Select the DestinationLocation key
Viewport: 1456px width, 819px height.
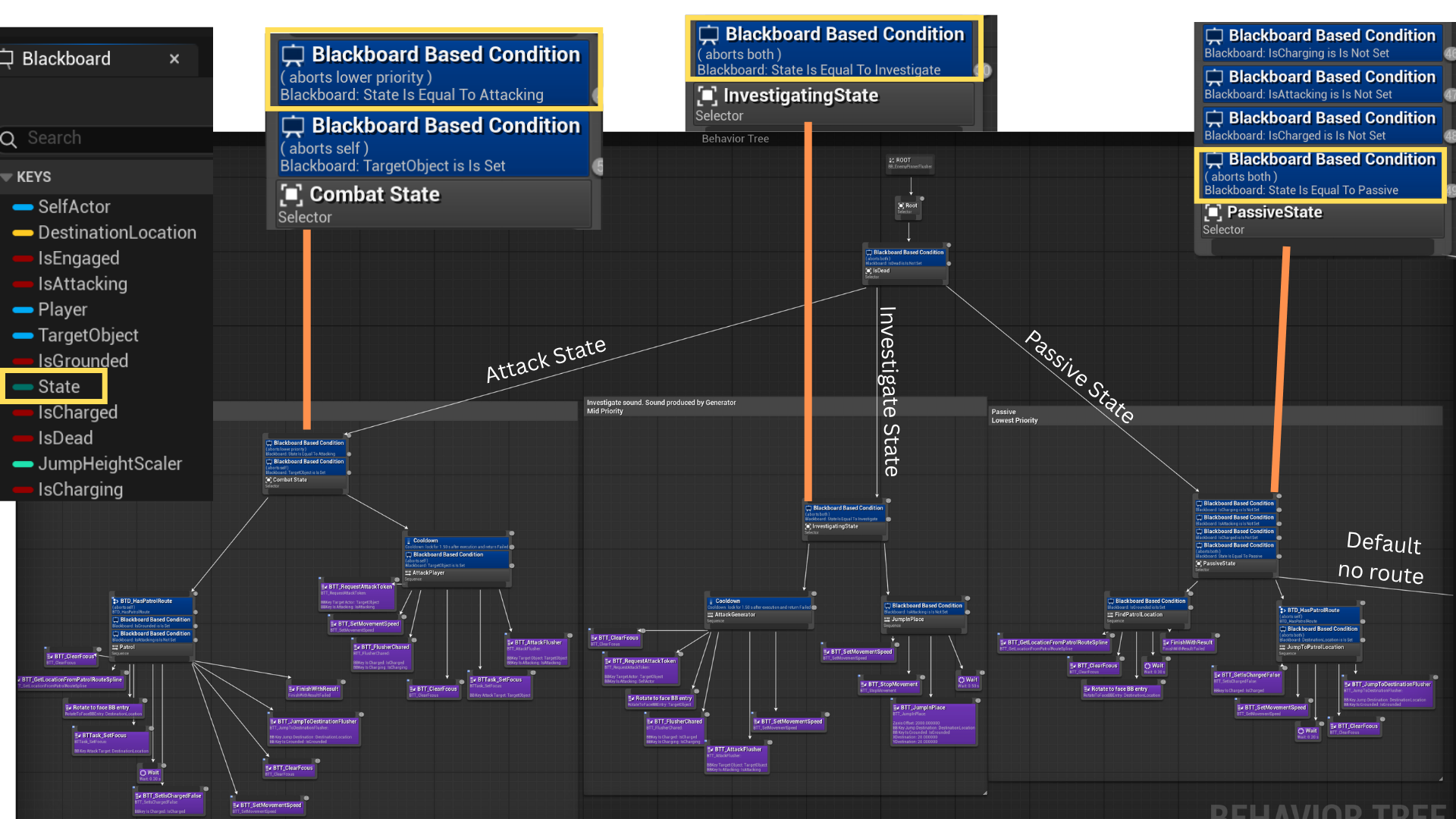117,233
